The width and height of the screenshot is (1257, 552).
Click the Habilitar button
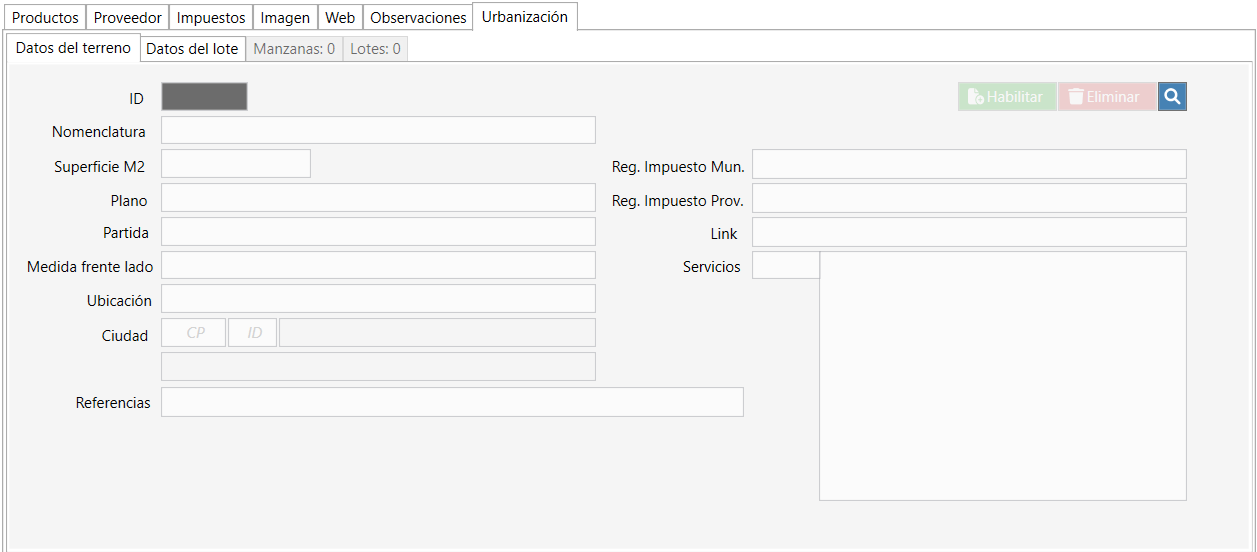pos(1006,97)
